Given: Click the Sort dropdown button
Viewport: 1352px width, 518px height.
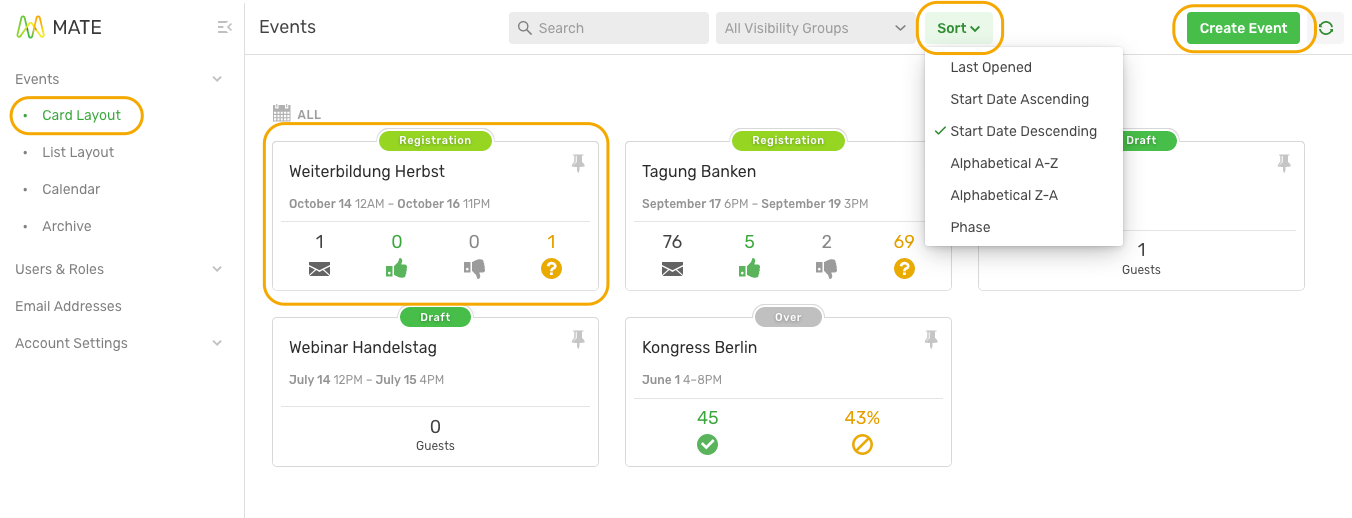Looking at the screenshot, I should pyautogui.click(x=958, y=28).
